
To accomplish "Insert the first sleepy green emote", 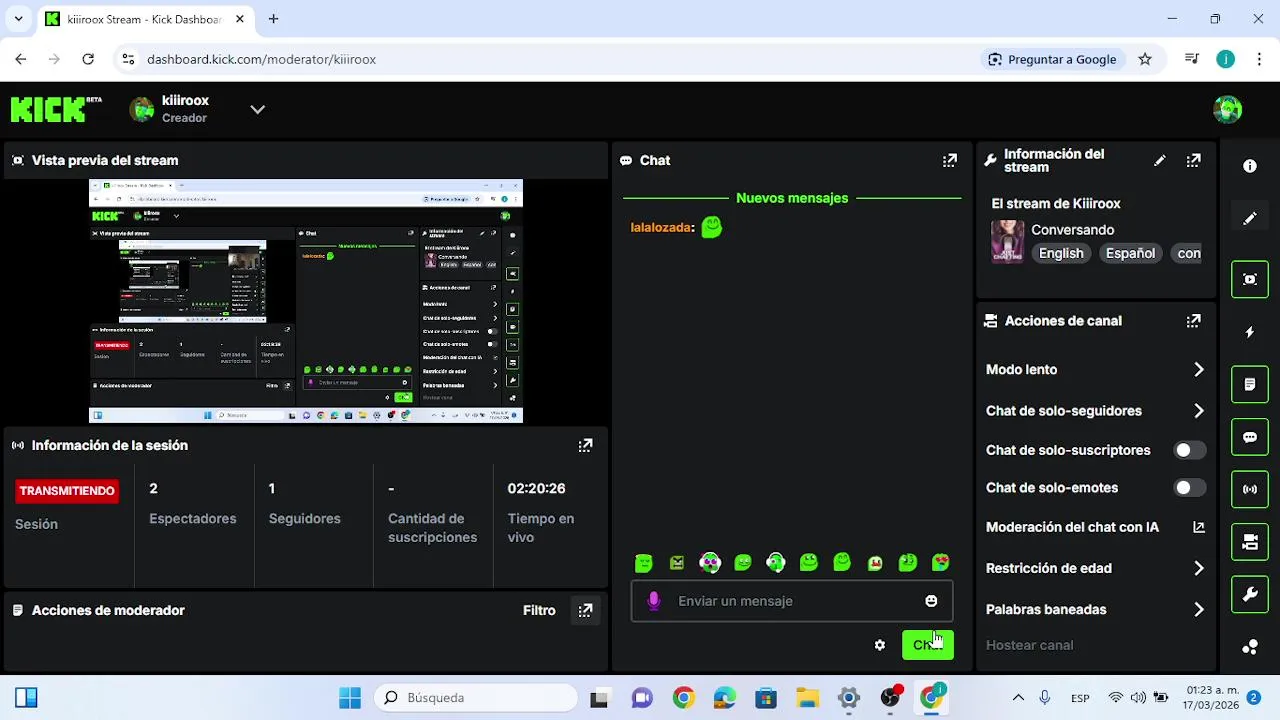I will 644,563.
